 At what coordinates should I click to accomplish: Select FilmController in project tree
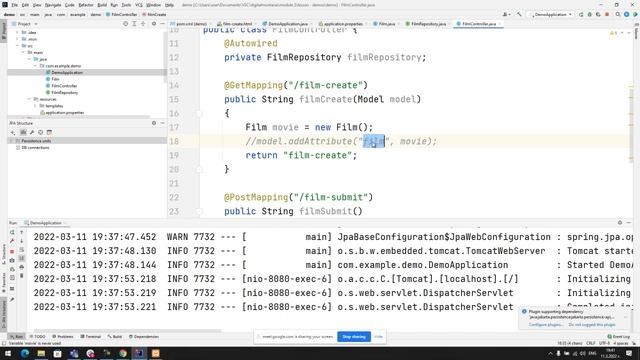[x=64, y=86]
